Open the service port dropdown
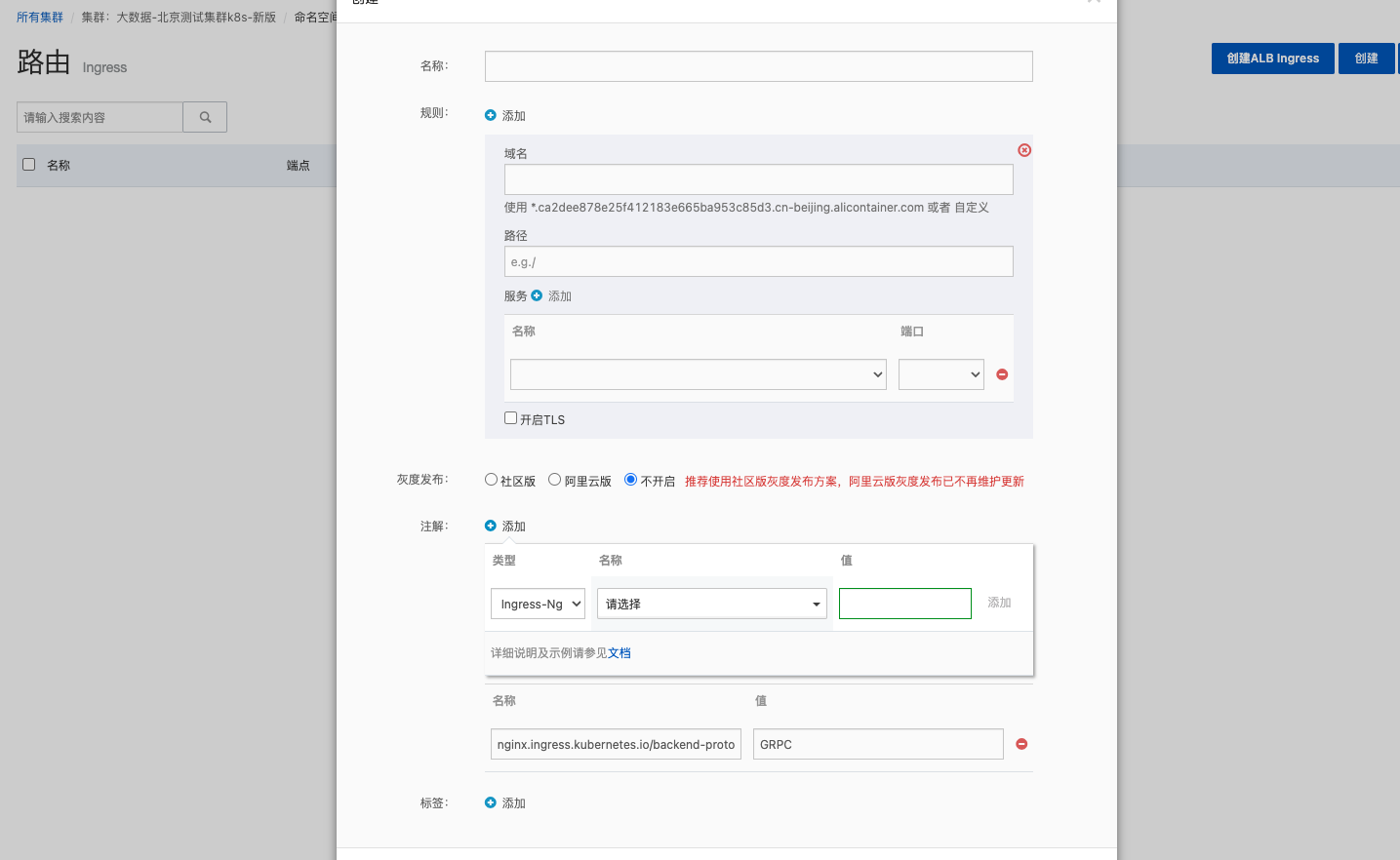 941,374
